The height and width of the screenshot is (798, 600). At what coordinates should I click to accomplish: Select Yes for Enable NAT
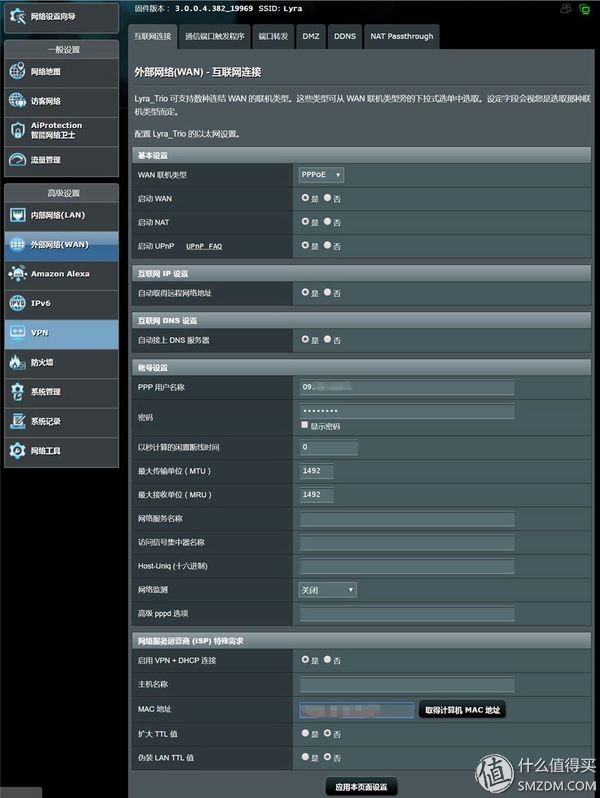305,221
